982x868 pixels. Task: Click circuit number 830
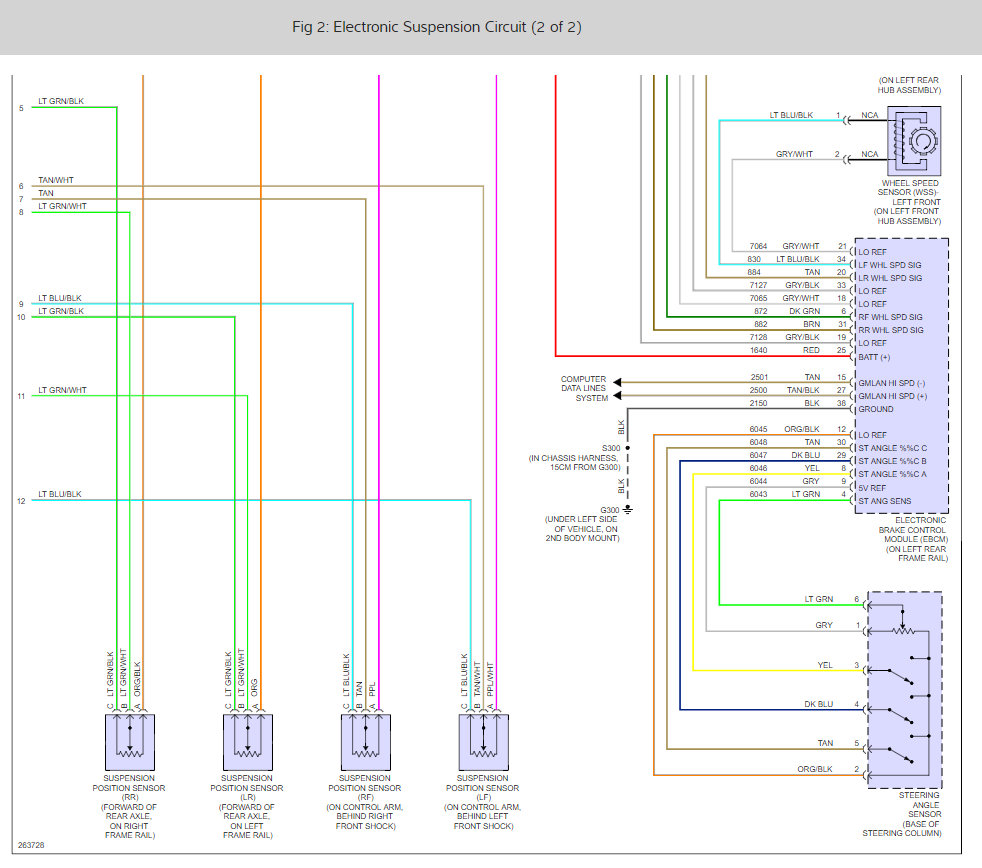(753, 259)
